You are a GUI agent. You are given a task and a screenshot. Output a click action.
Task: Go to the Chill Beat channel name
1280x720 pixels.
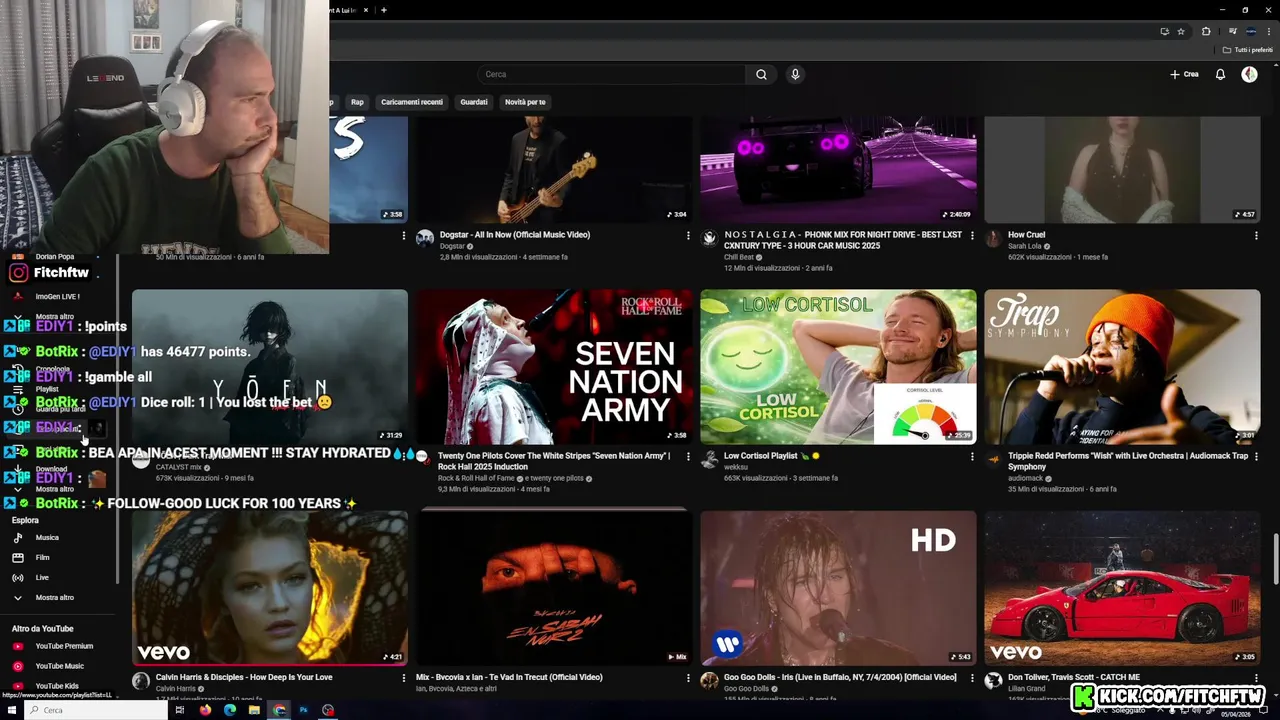738,257
